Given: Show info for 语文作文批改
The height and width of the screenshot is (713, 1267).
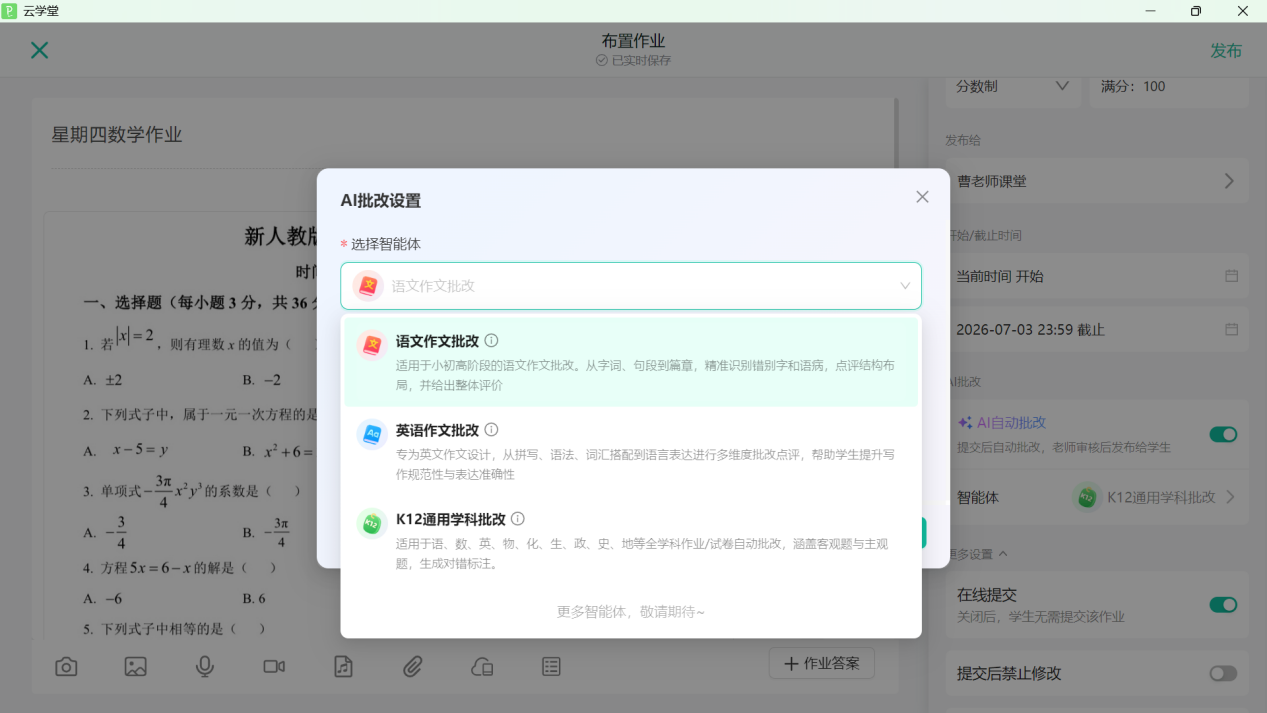Looking at the screenshot, I should pyautogui.click(x=491, y=341).
